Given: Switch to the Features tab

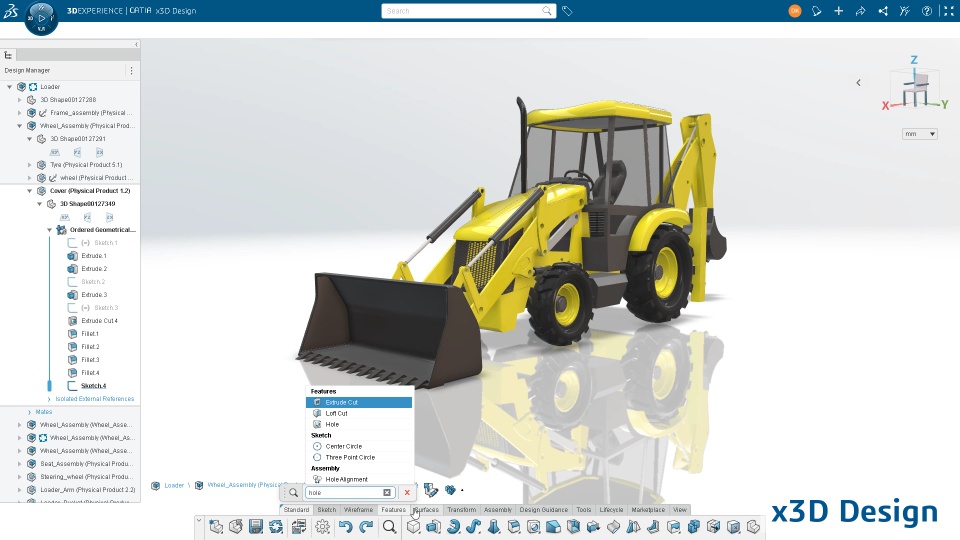Looking at the screenshot, I should [393, 509].
